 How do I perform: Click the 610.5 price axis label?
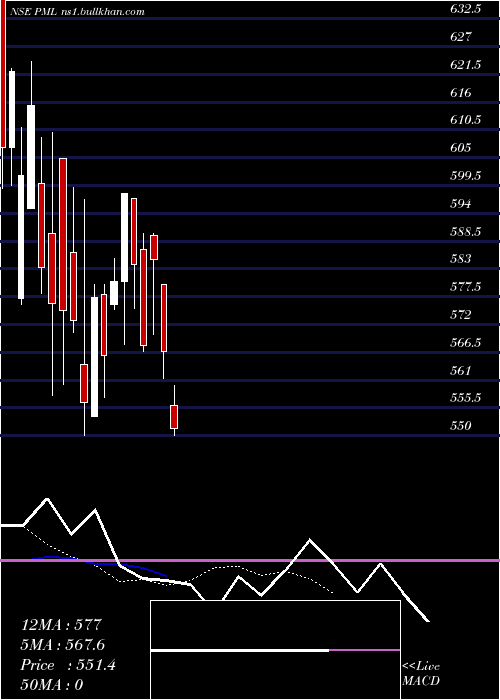coord(466,120)
